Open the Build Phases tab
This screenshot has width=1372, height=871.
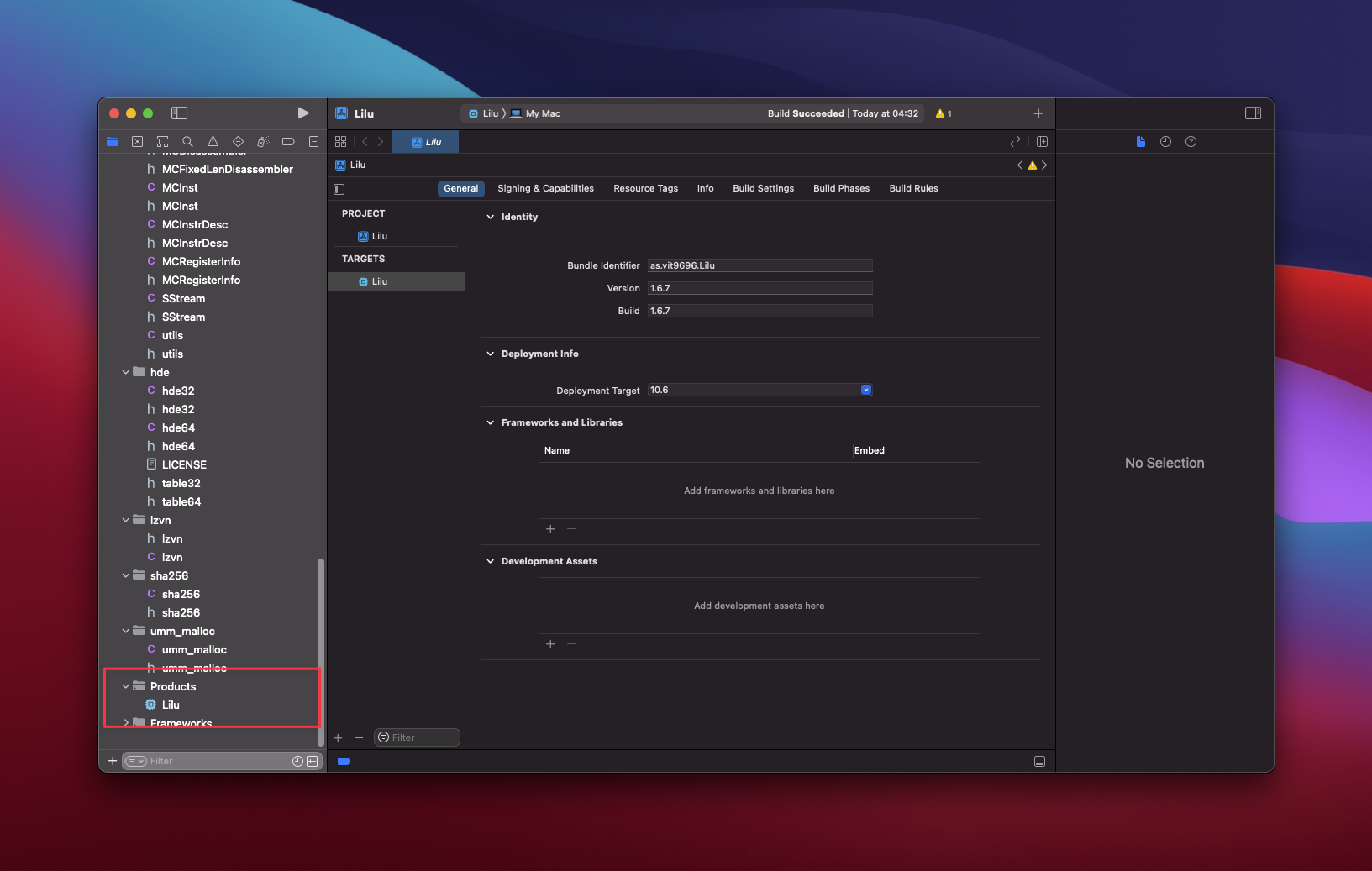(841, 188)
